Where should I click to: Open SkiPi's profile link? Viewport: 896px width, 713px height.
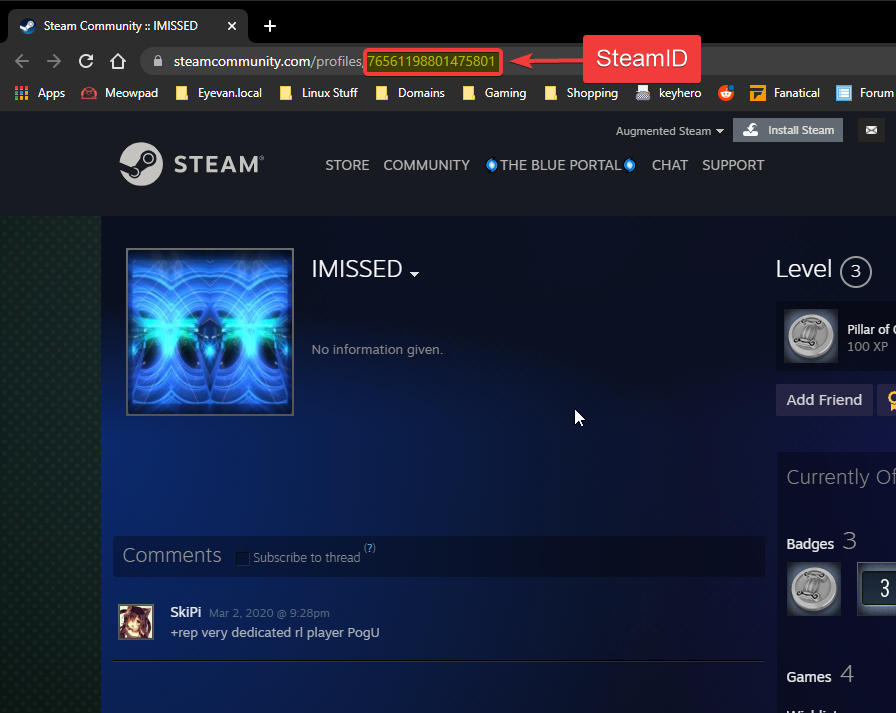pos(186,612)
